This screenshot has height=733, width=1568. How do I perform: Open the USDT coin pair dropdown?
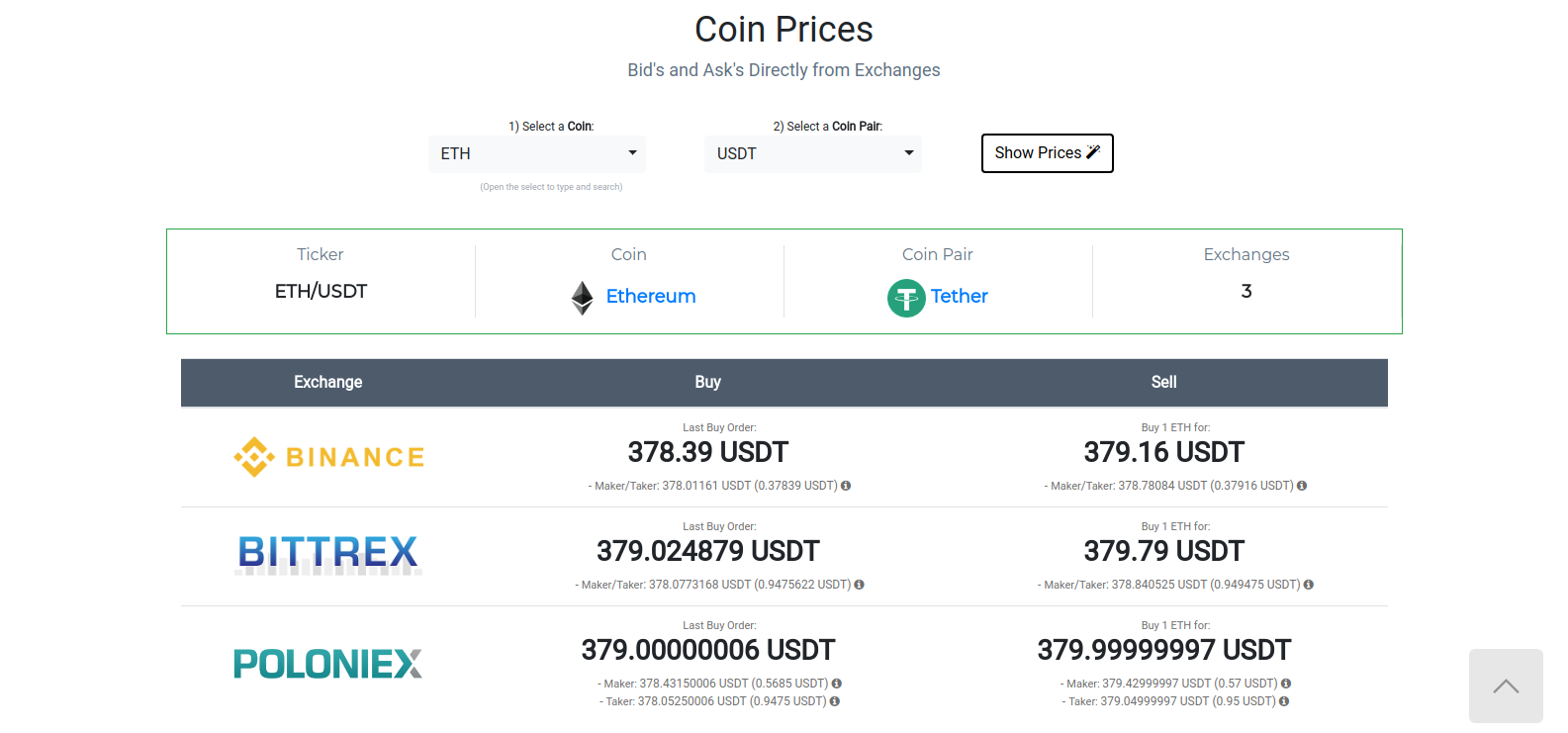tap(813, 153)
